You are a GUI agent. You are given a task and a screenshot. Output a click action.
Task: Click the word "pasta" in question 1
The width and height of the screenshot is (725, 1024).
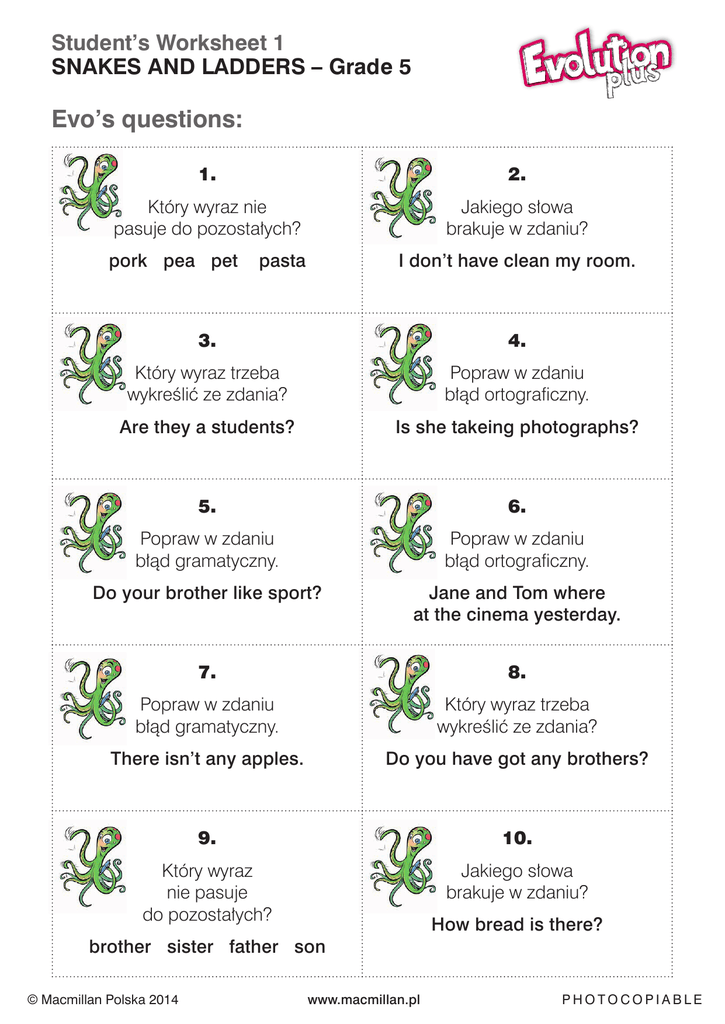(282, 262)
